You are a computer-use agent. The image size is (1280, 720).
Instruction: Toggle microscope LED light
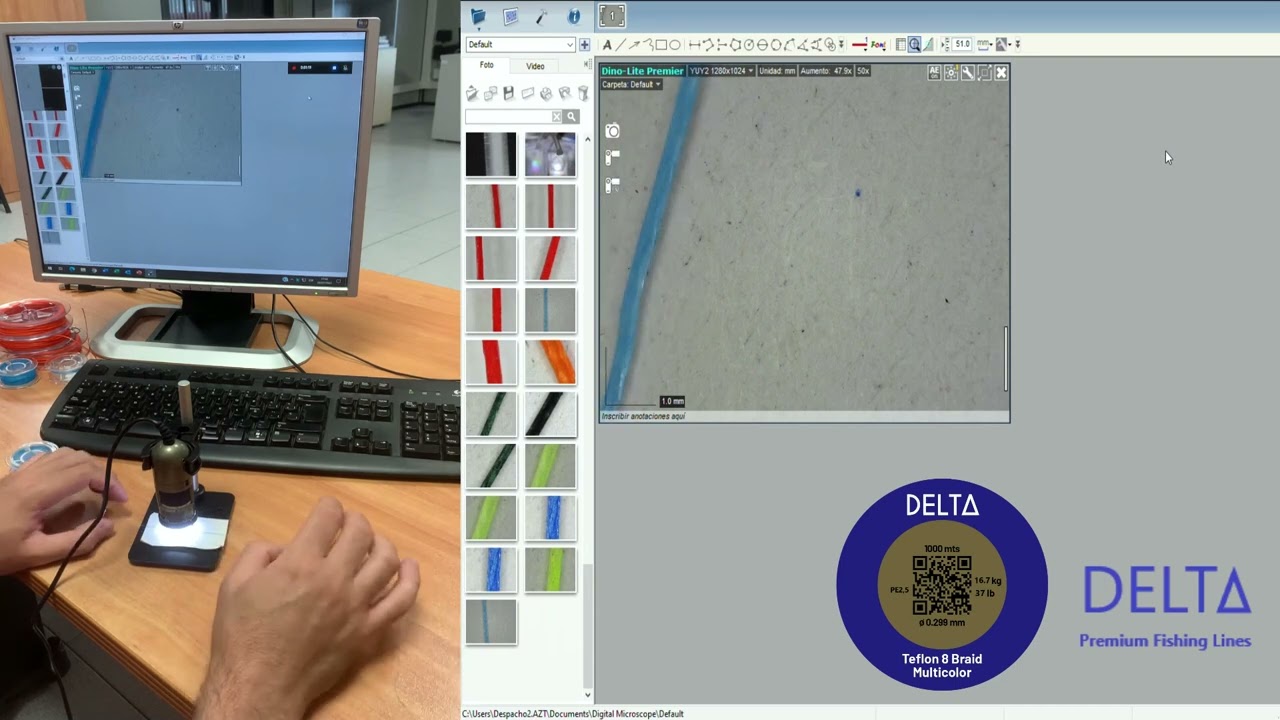pos(951,72)
